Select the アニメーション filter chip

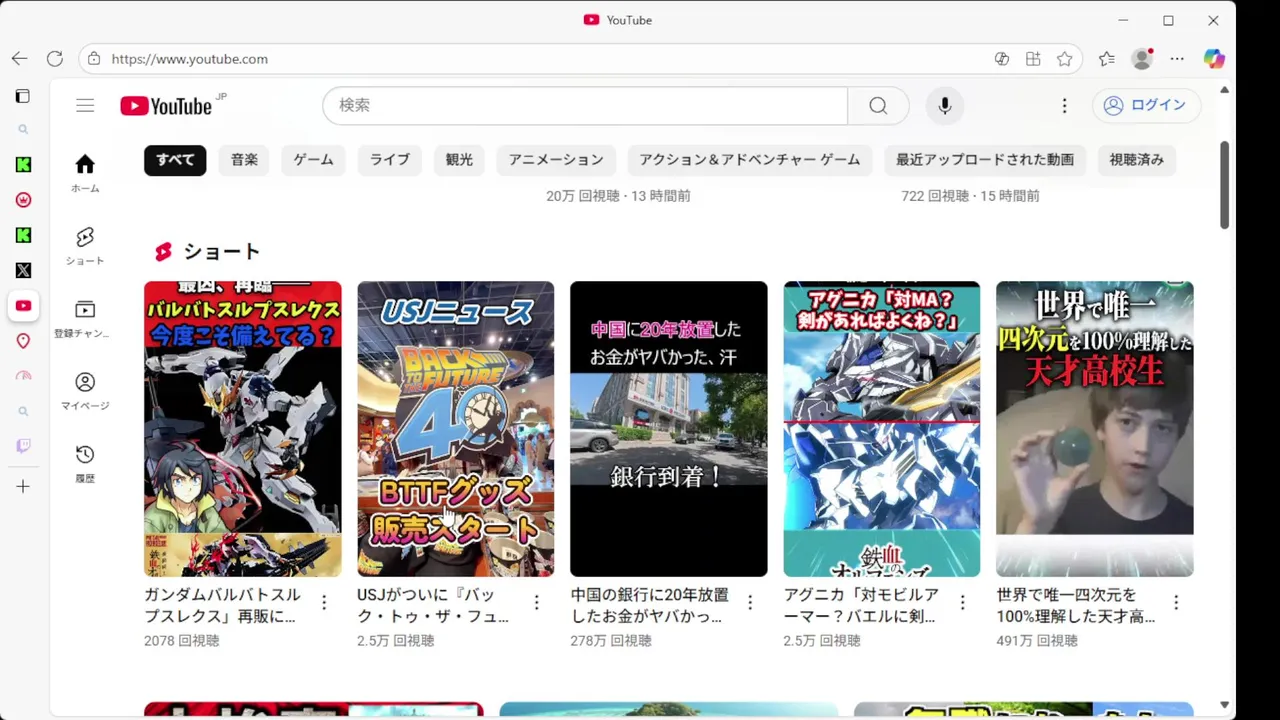pyautogui.click(x=556, y=160)
